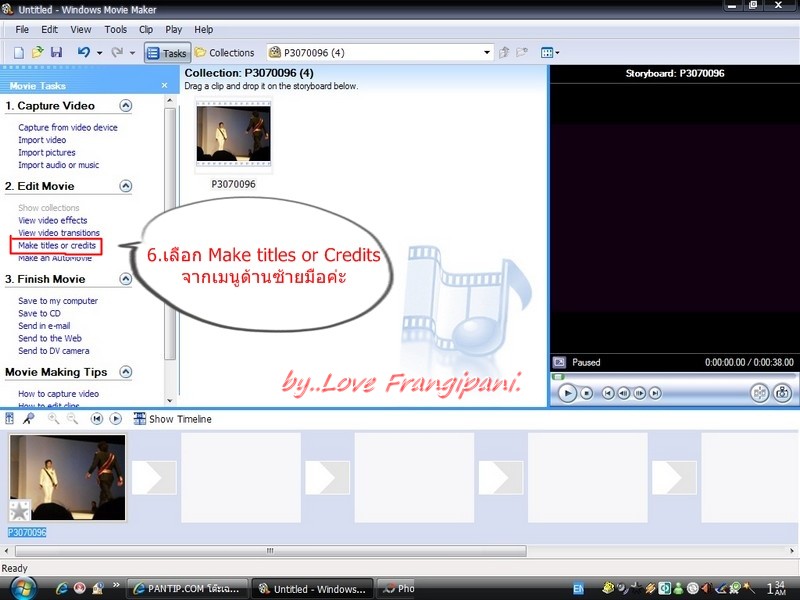This screenshot has width=800, height=600.
Task: Click the Undo arrow icon
Action: [x=84, y=52]
